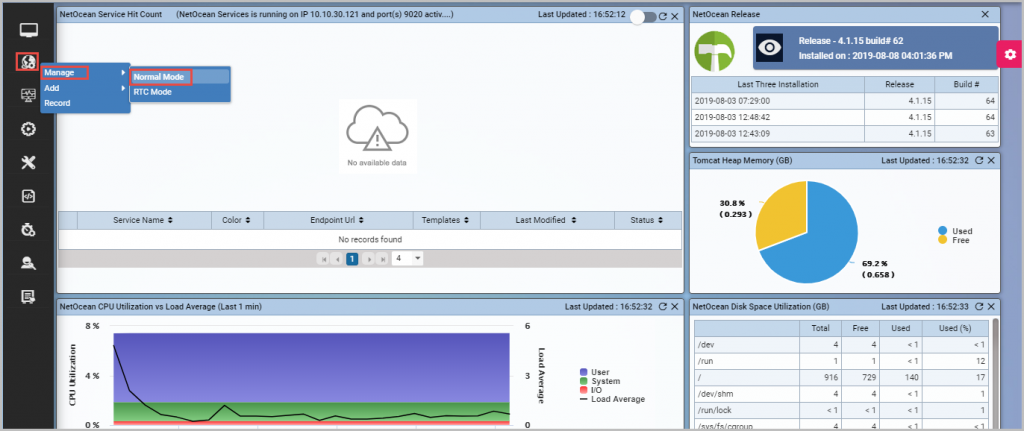This screenshot has width=1024, height=431.
Task: Close the Disk Space Utilization panel
Action: coord(991,306)
